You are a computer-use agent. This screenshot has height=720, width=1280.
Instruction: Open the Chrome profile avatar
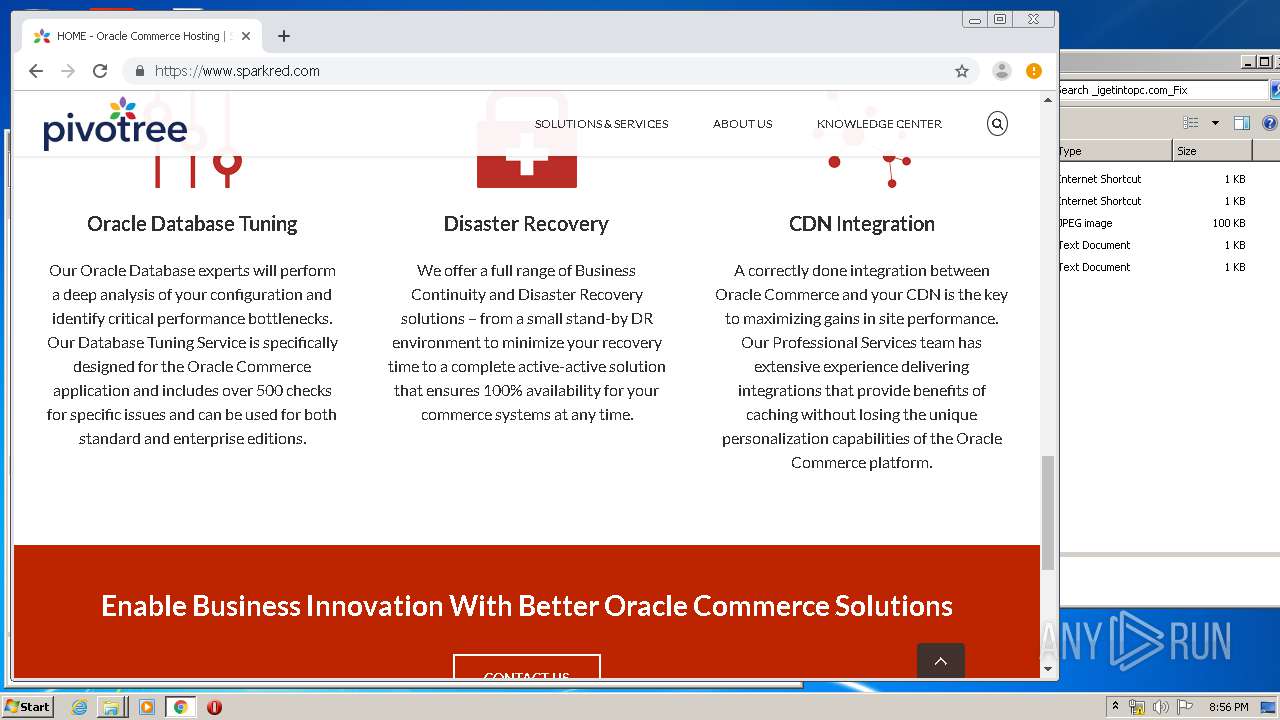click(x=1001, y=71)
